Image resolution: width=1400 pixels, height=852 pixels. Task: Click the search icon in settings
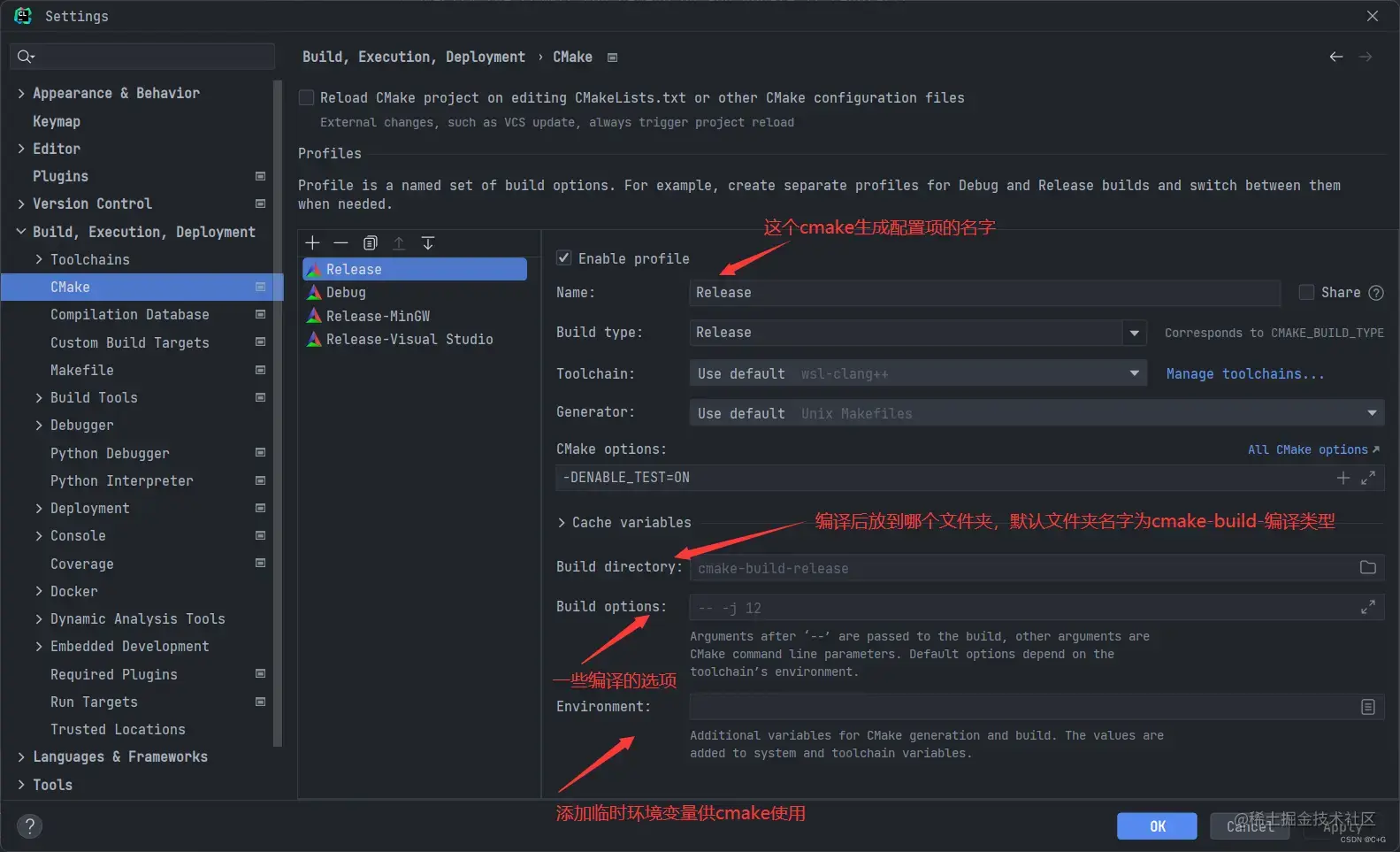pos(26,57)
